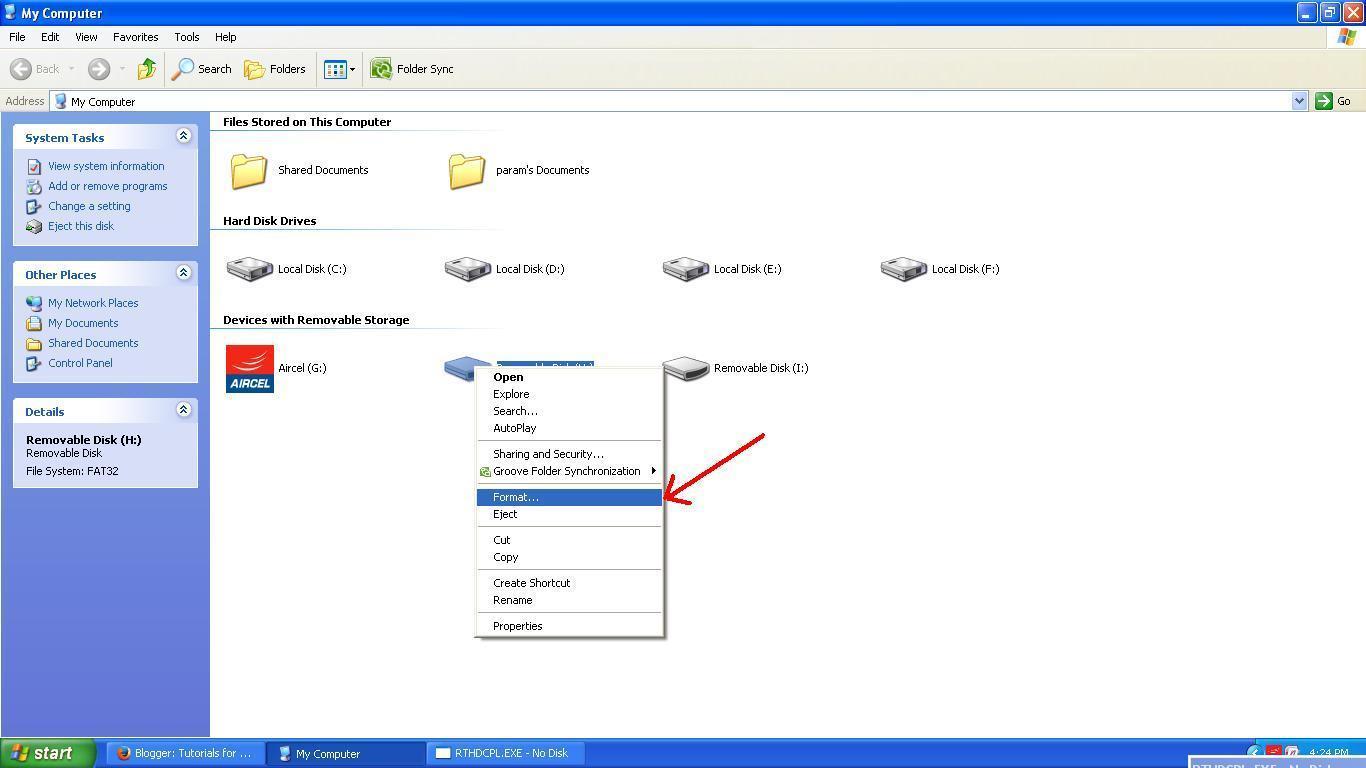Click Eject this disk link
This screenshot has width=1366, height=768.
click(x=81, y=226)
